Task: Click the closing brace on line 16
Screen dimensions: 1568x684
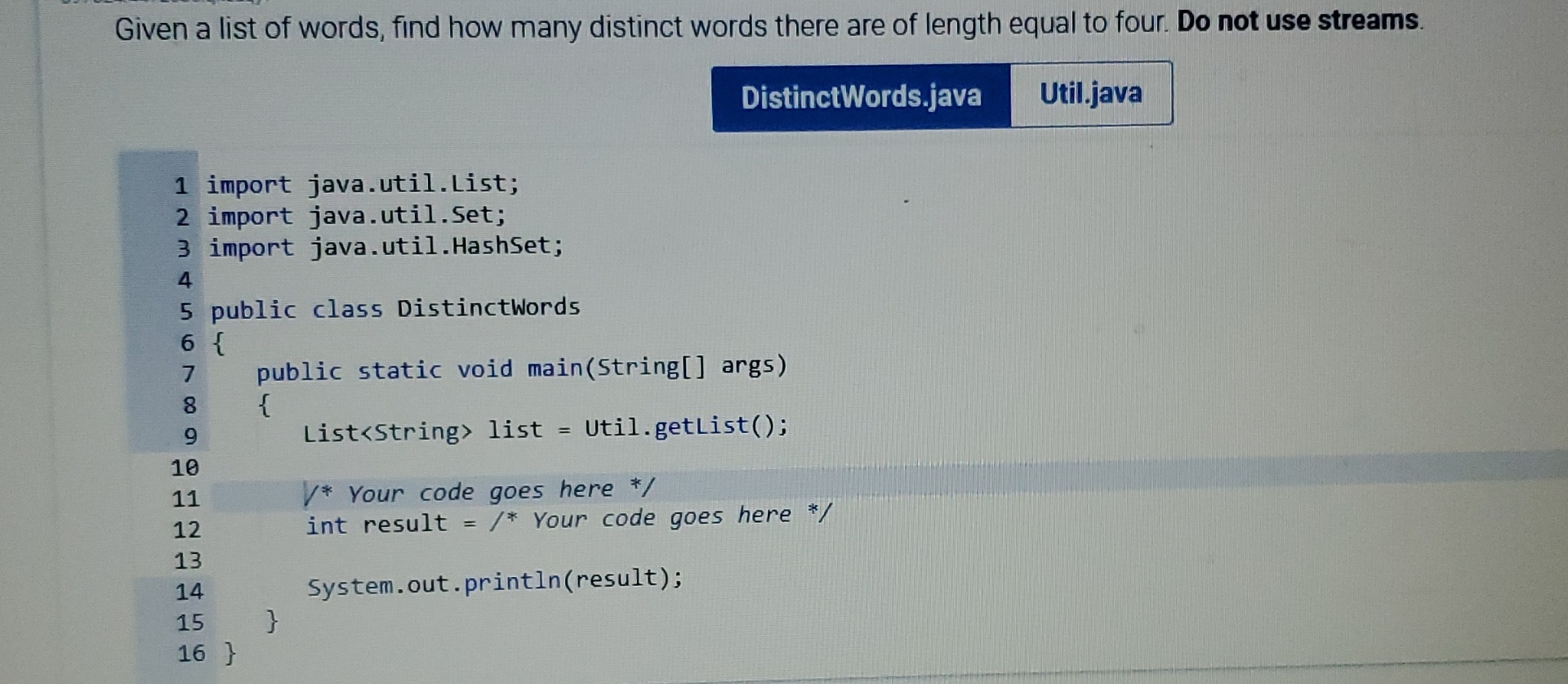Action: pyautogui.click(x=230, y=653)
